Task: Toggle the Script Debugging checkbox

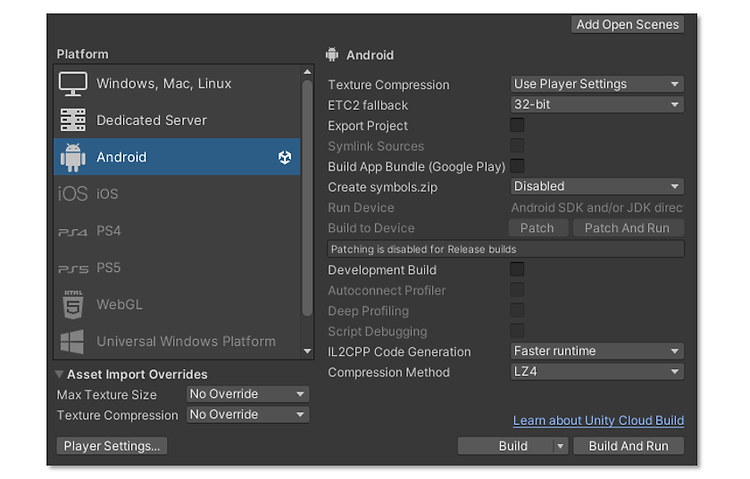Action: click(517, 331)
